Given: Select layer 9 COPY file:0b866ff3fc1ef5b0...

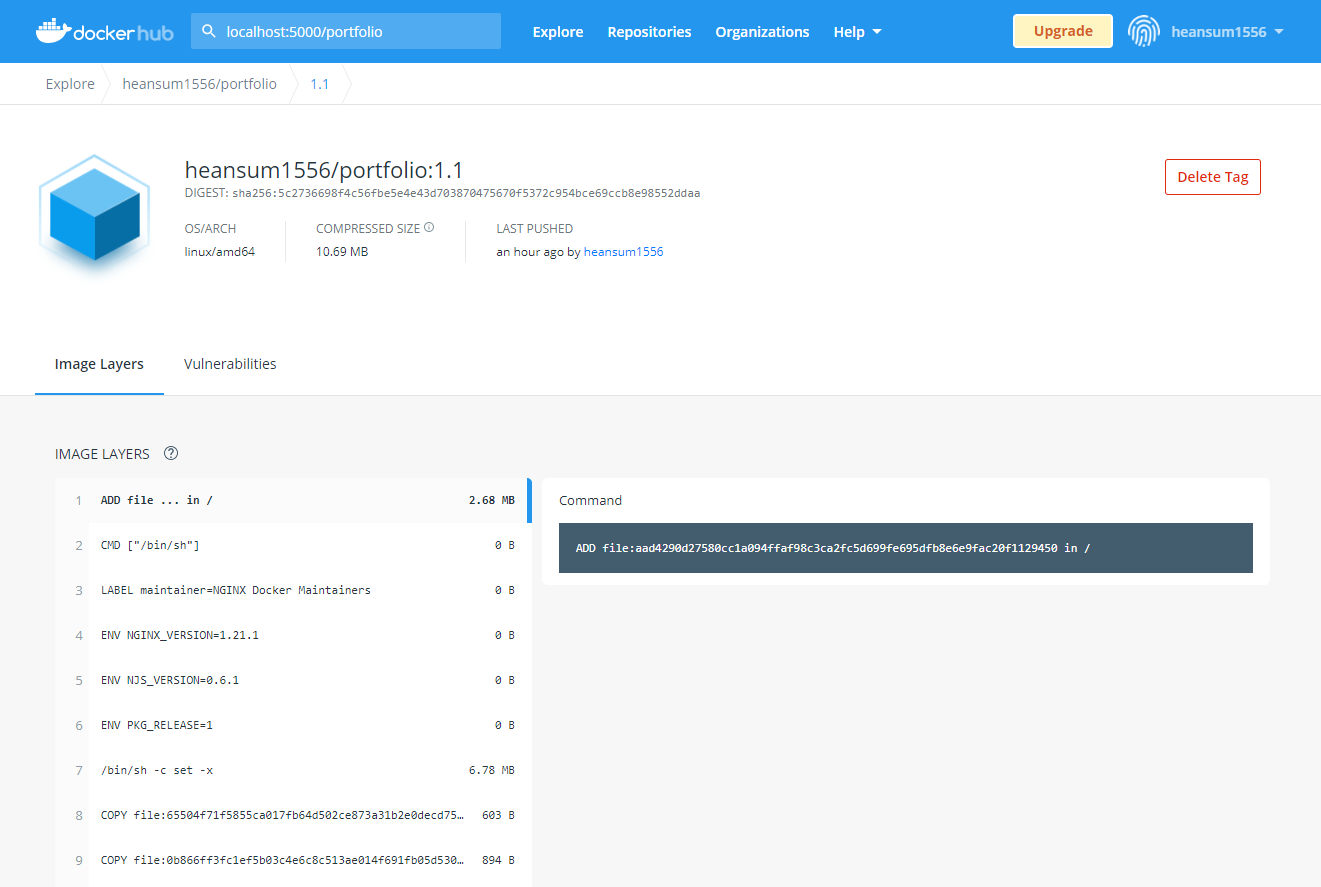Looking at the screenshot, I should (x=293, y=860).
